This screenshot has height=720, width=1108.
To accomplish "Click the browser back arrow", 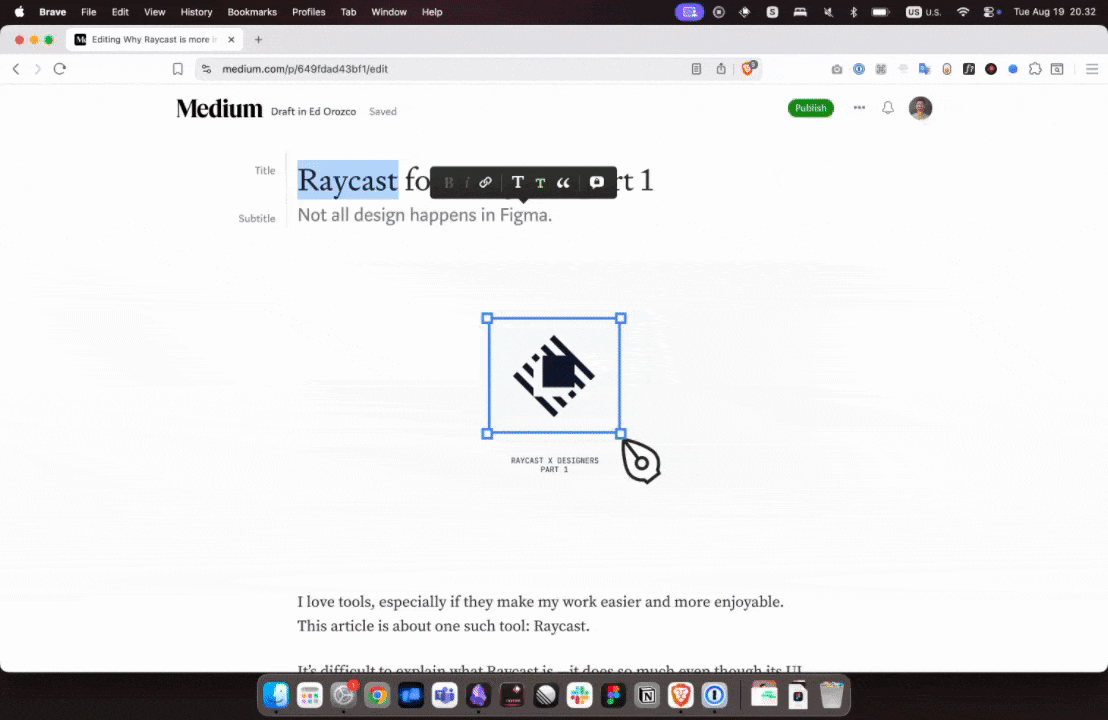I will click(16, 69).
